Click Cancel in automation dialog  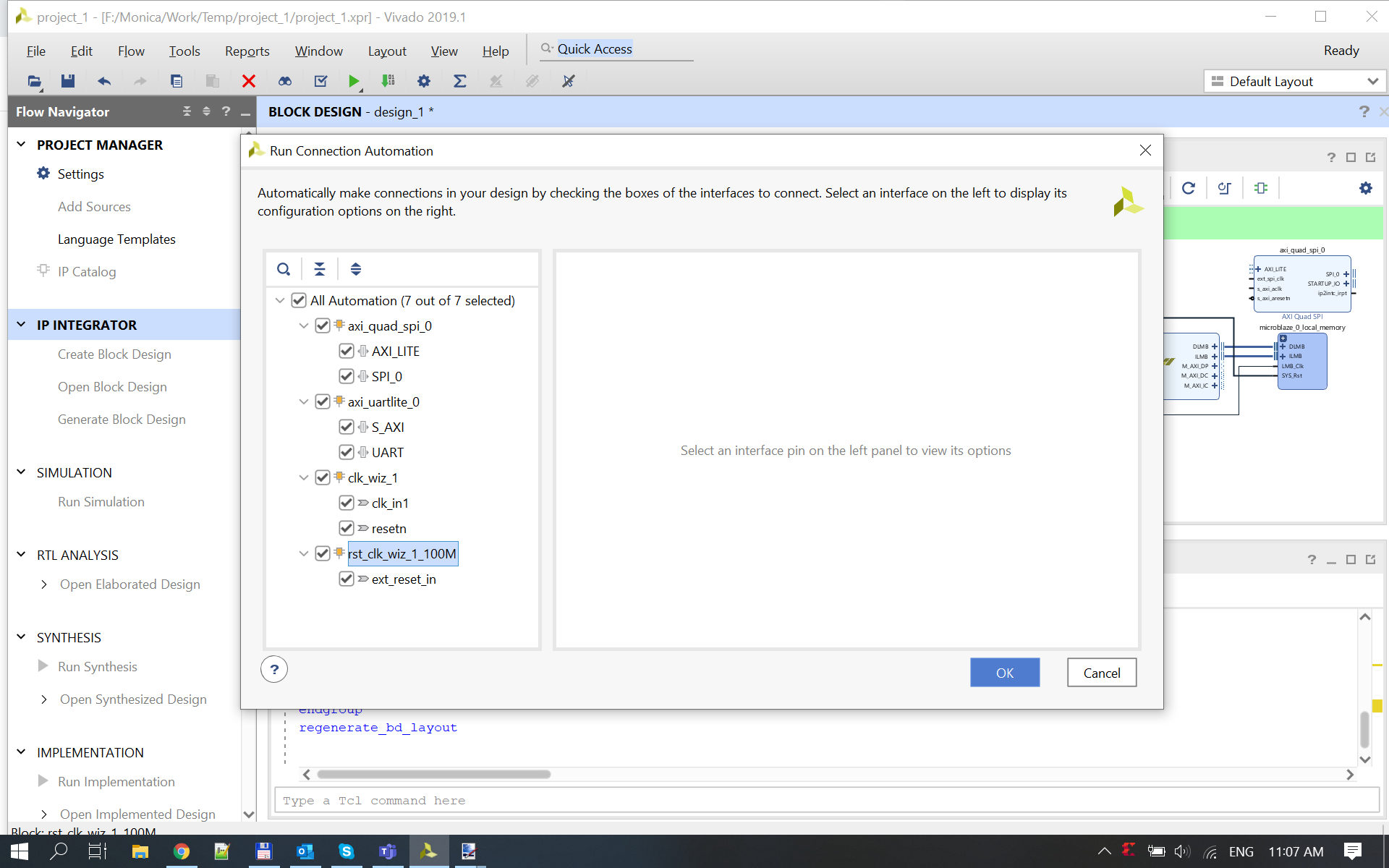(1102, 673)
